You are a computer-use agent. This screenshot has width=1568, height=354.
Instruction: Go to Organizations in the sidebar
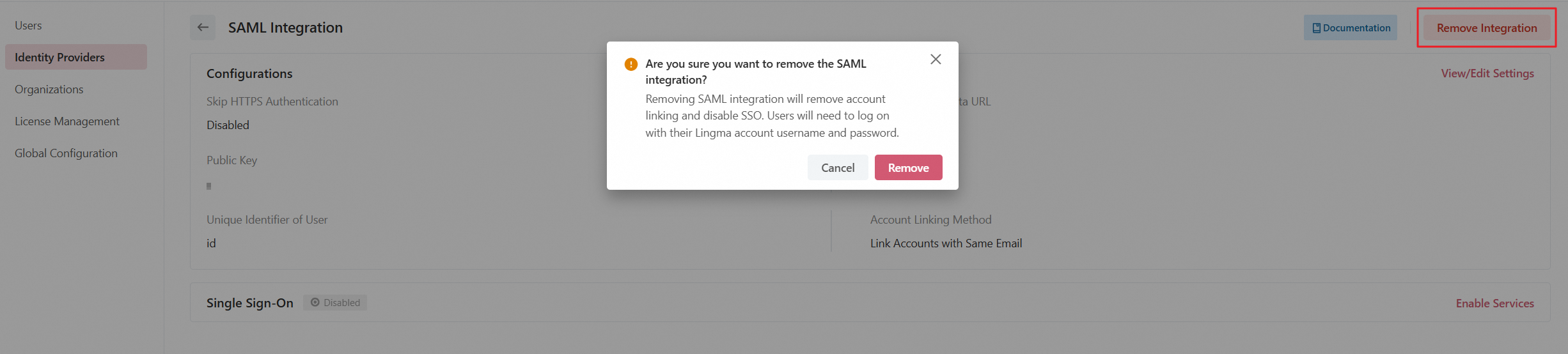coord(49,89)
